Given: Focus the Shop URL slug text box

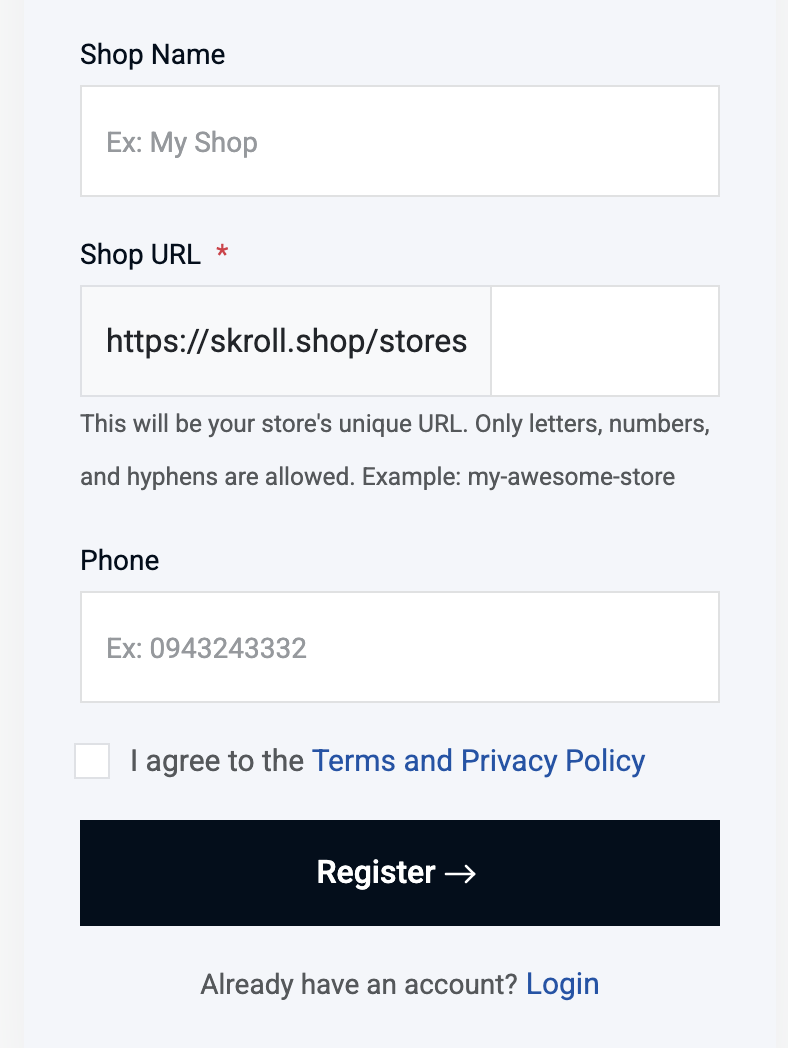Looking at the screenshot, I should pos(604,341).
